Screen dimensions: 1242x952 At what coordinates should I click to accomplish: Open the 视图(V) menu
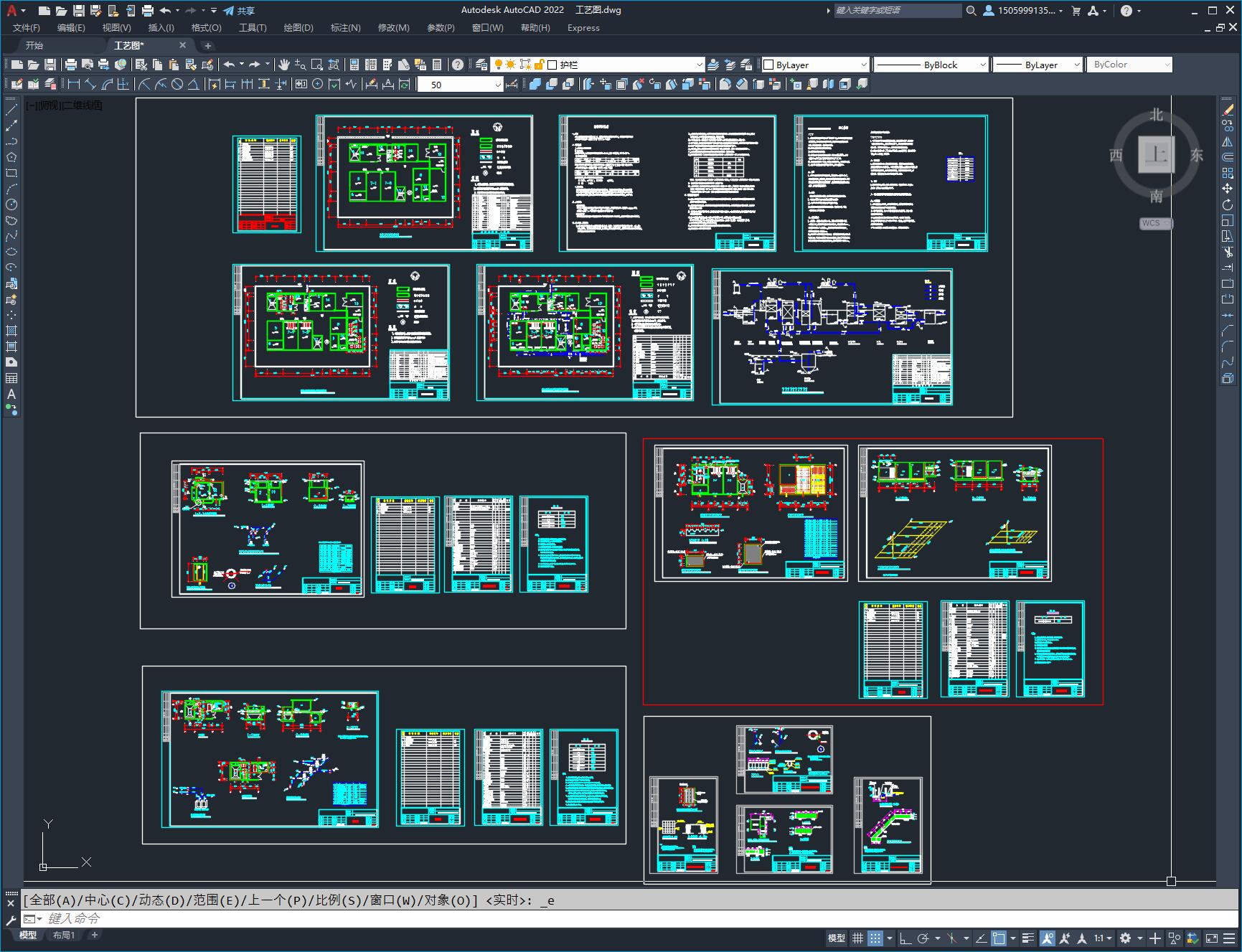click(116, 27)
